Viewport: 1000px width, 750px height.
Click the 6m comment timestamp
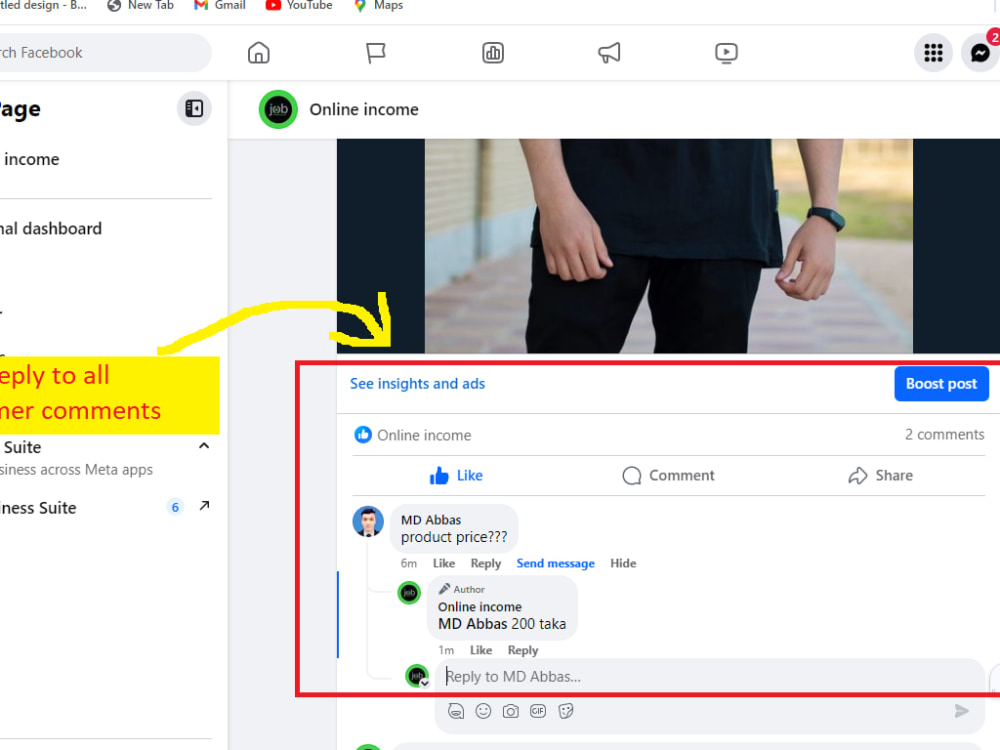(409, 563)
